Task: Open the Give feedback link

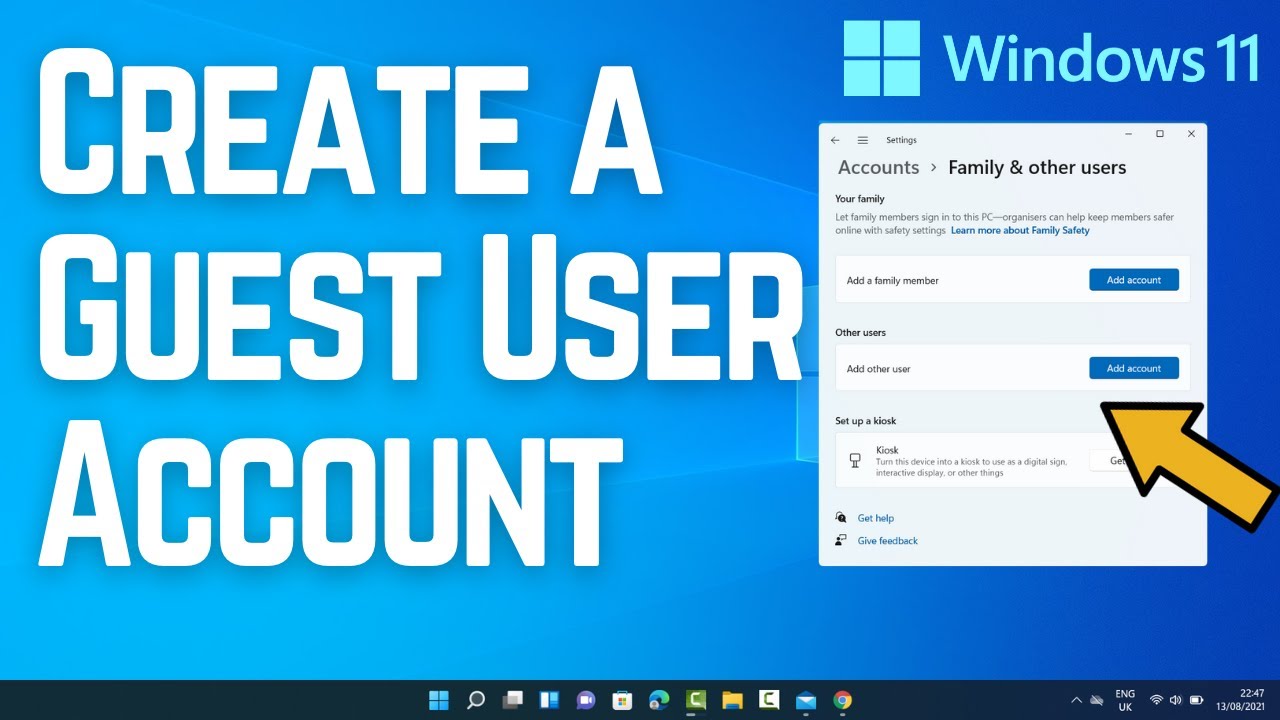Action: click(x=888, y=541)
